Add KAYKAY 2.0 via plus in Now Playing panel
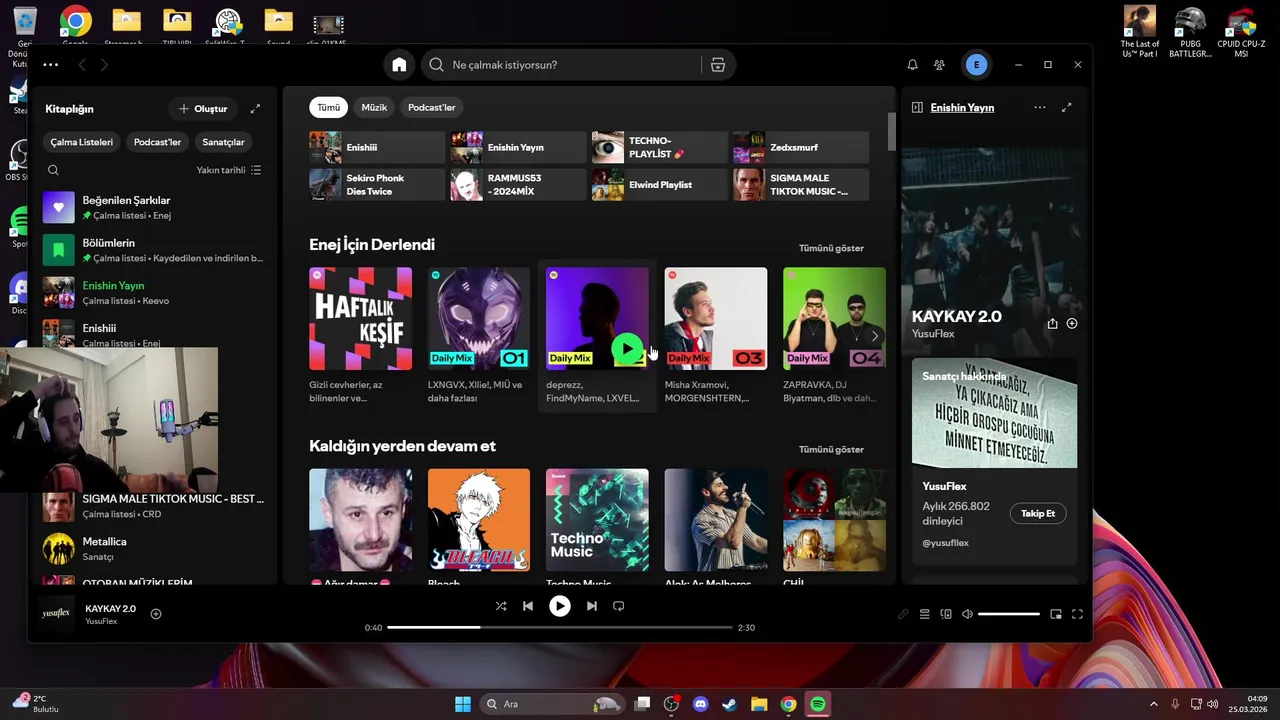This screenshot has width=1280, height=720. [x=1072, y=324]
